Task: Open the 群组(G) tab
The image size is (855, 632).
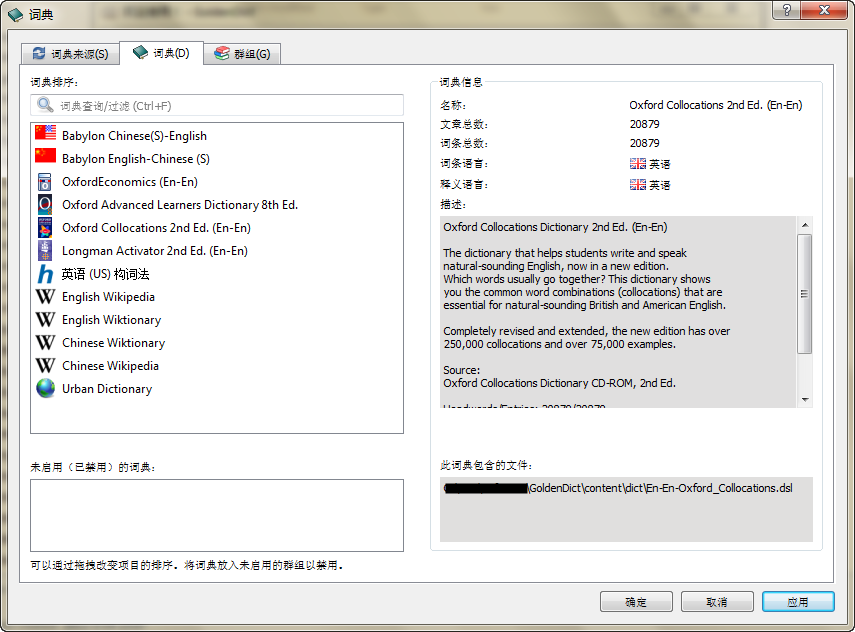Action: (x=242, y=54)
